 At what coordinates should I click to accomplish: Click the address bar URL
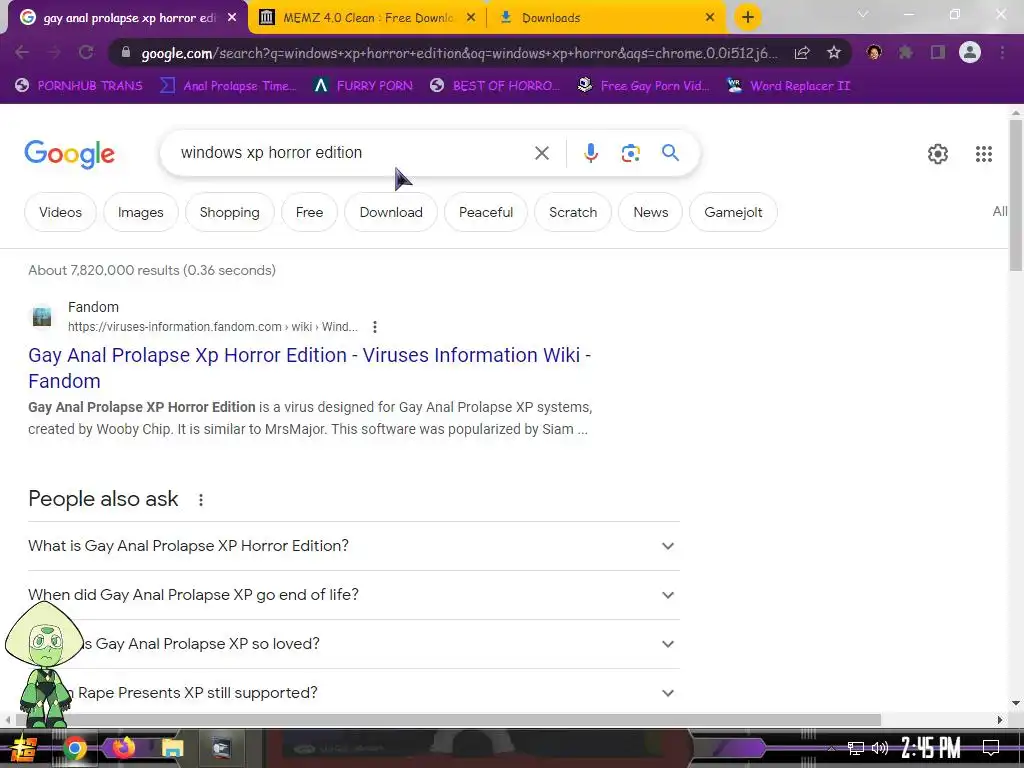coord(459,53)
